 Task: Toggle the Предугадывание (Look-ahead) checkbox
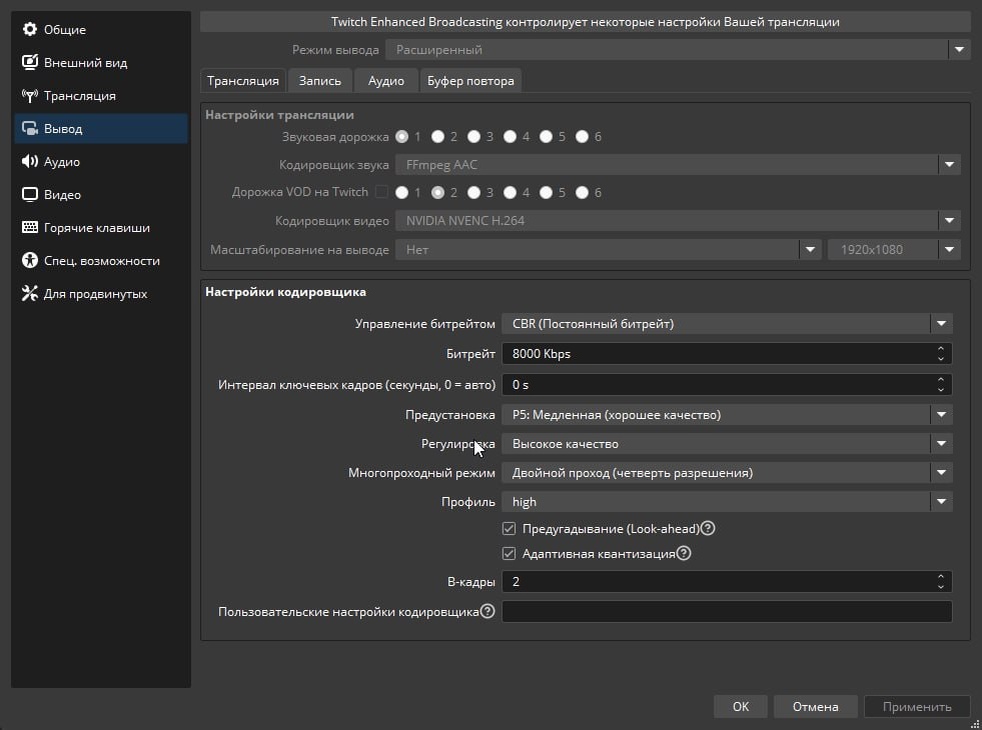coord(509,528)
